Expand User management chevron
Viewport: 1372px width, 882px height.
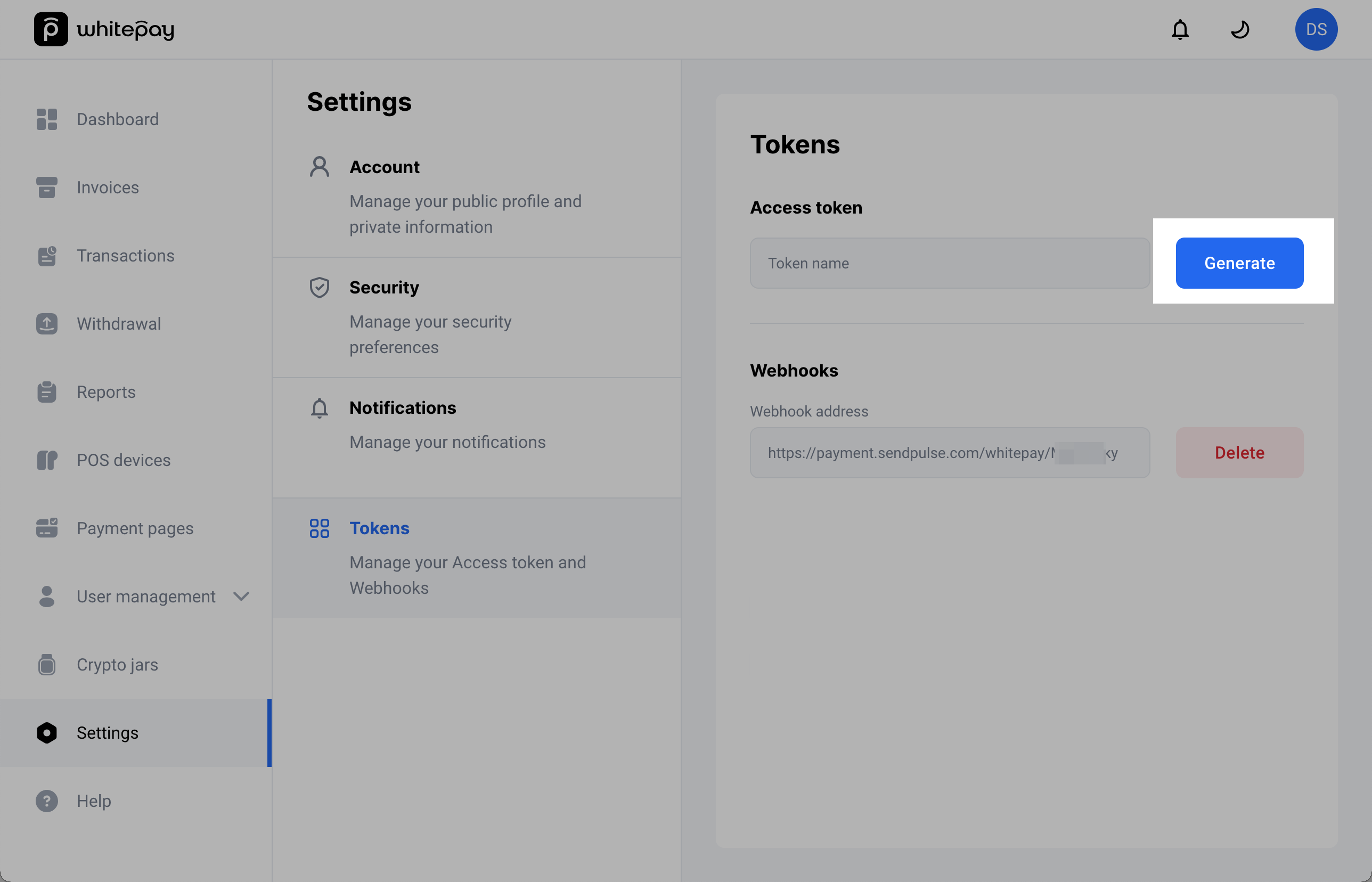(x=242, y=596)
